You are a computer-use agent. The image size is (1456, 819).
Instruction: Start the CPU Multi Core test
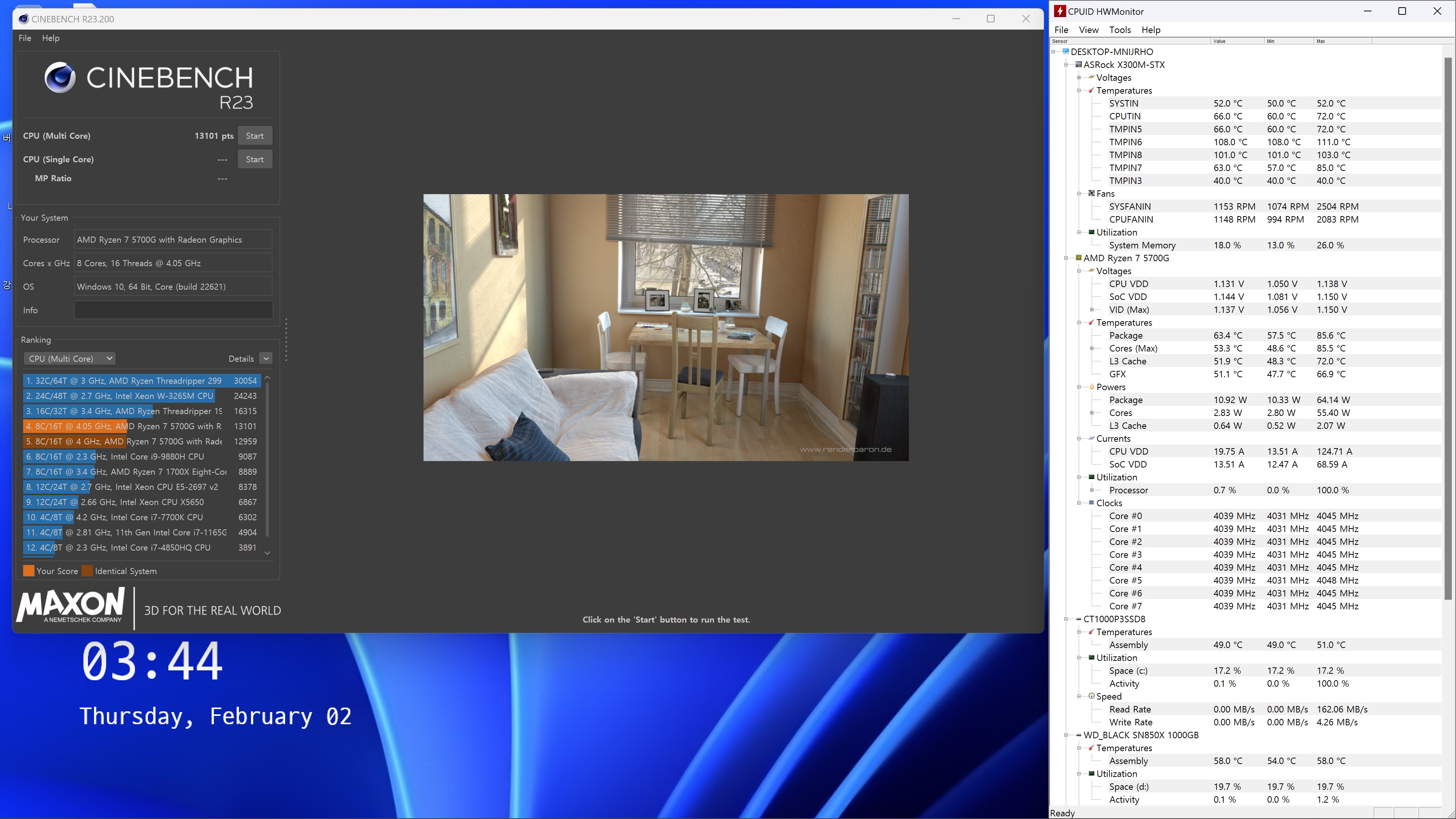coord(254,136)
